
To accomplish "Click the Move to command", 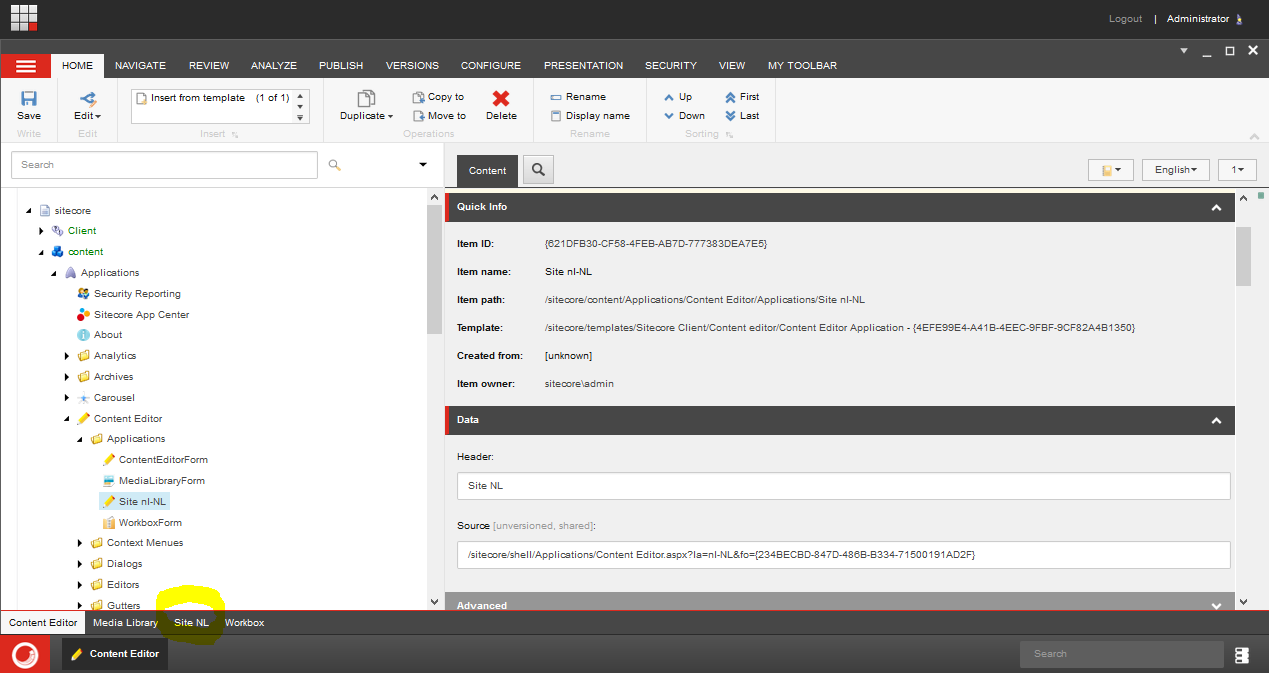I will 439,116.
